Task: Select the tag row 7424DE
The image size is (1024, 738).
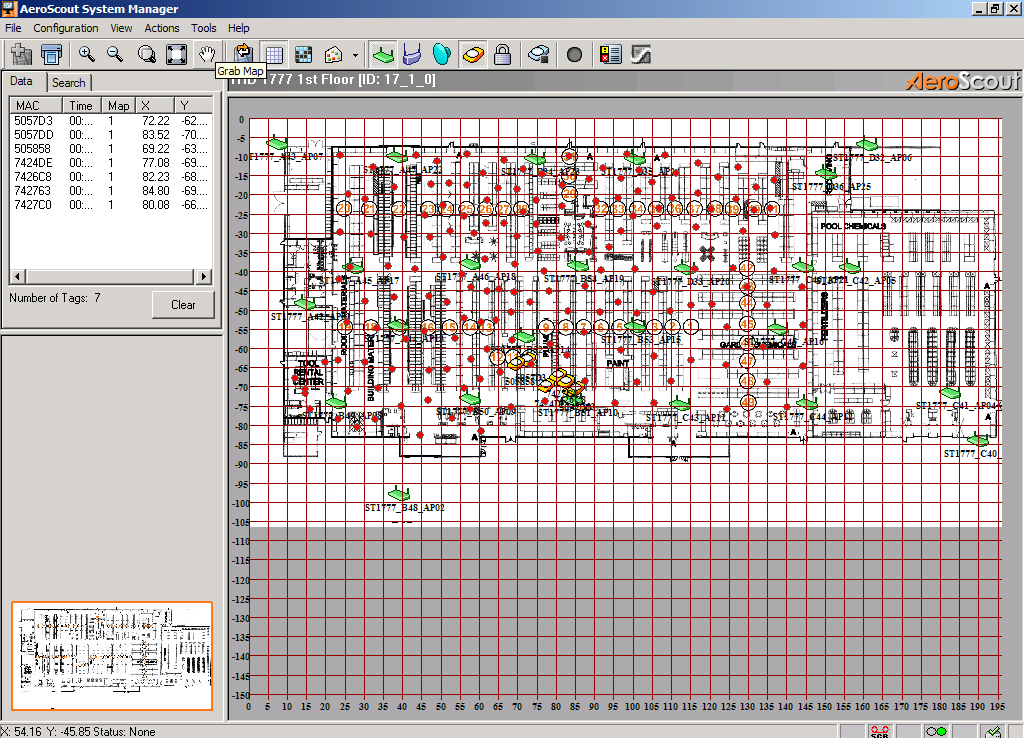Action: (x=110, y=163)
